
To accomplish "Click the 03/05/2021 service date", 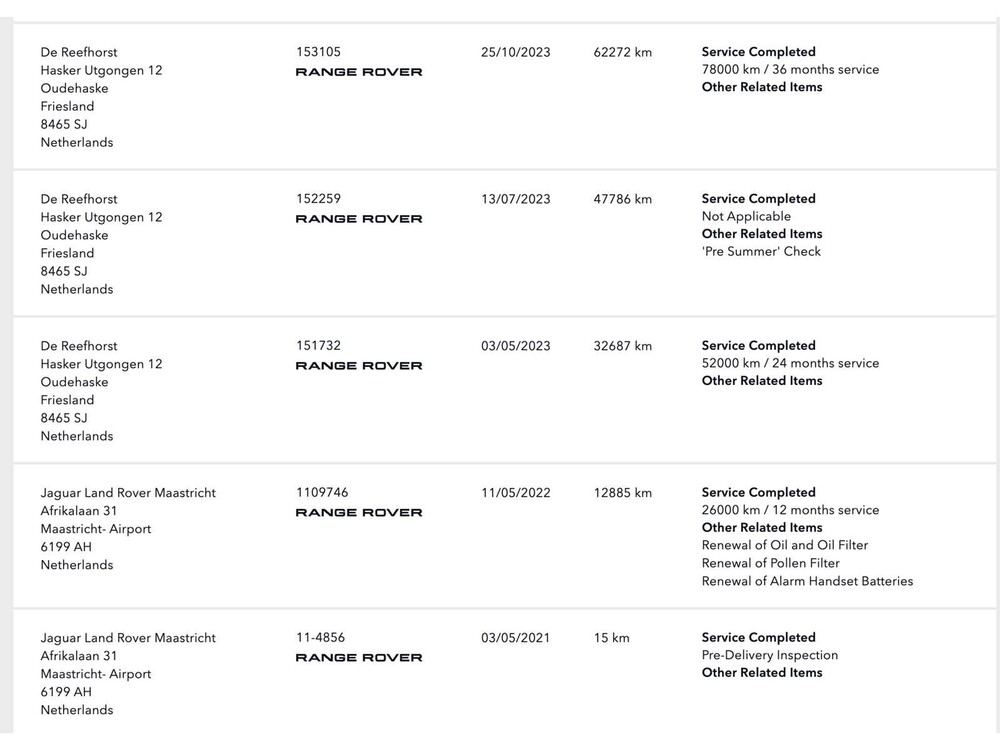I will point(515,638).
